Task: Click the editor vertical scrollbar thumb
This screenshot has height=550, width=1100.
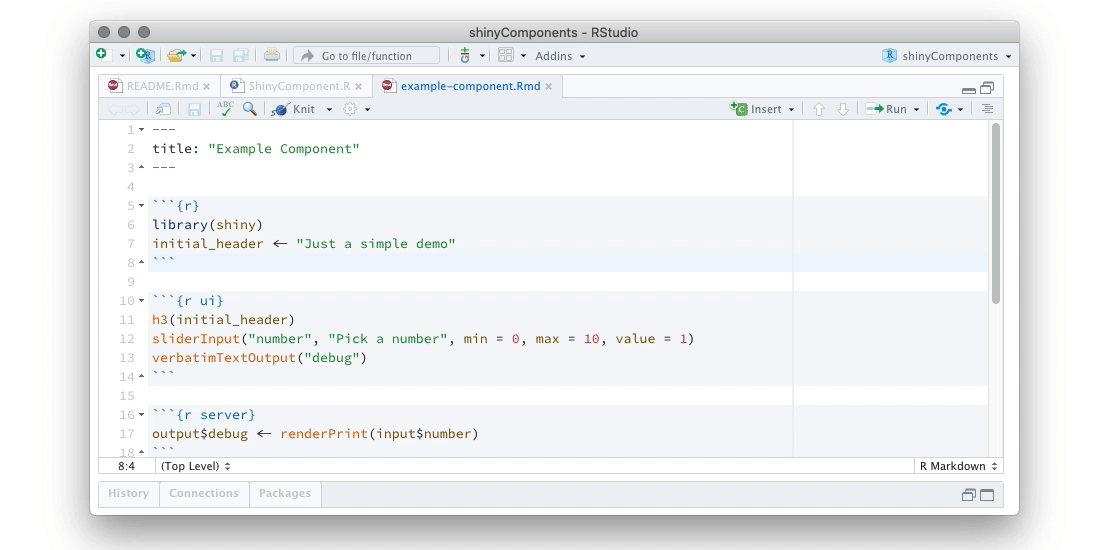Action: (995, 213)
